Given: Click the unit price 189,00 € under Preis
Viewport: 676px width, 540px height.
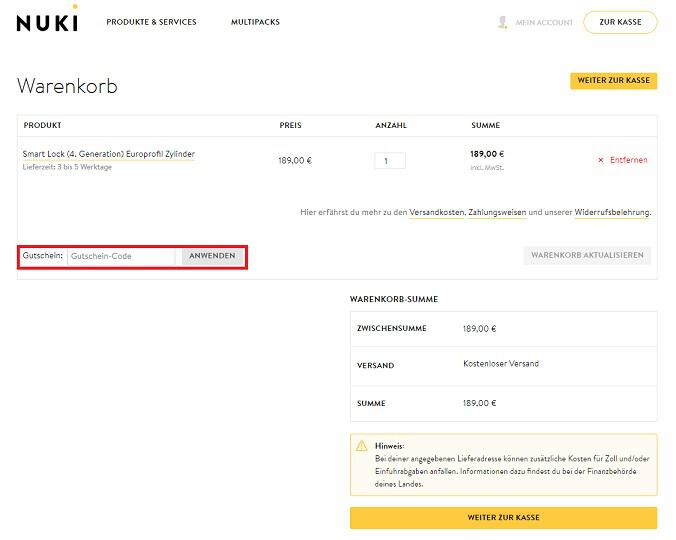Looking at the screenshot, I should click(295, 161).
